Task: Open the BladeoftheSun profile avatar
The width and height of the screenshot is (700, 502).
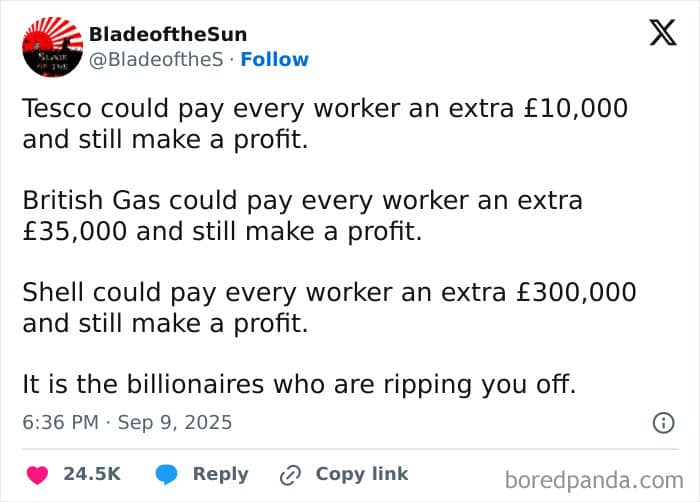Action: (53, 47)
